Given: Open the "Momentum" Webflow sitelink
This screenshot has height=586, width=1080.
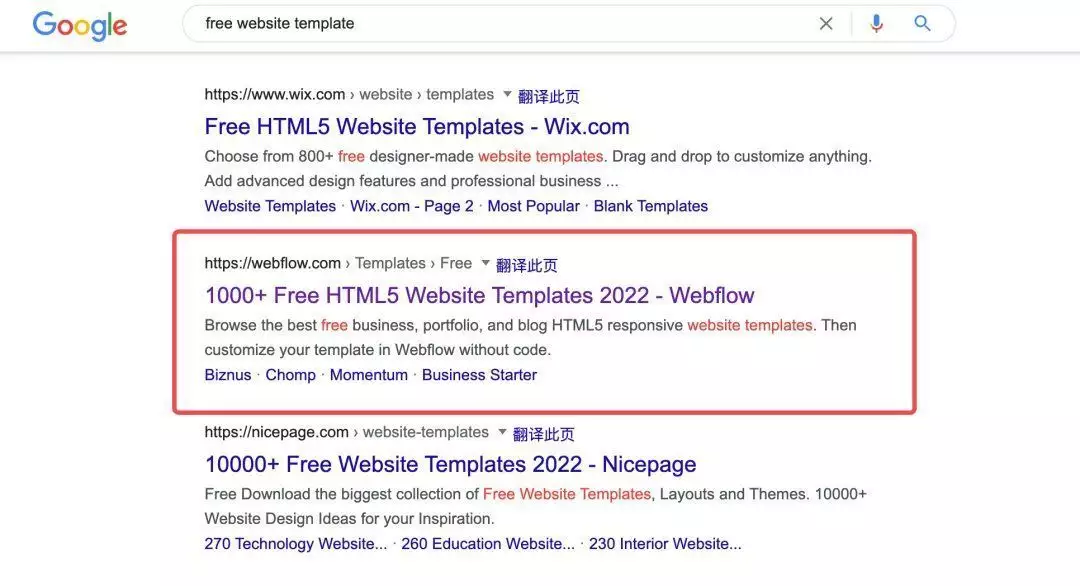Looking at the screenshot, I should point(369,375).
